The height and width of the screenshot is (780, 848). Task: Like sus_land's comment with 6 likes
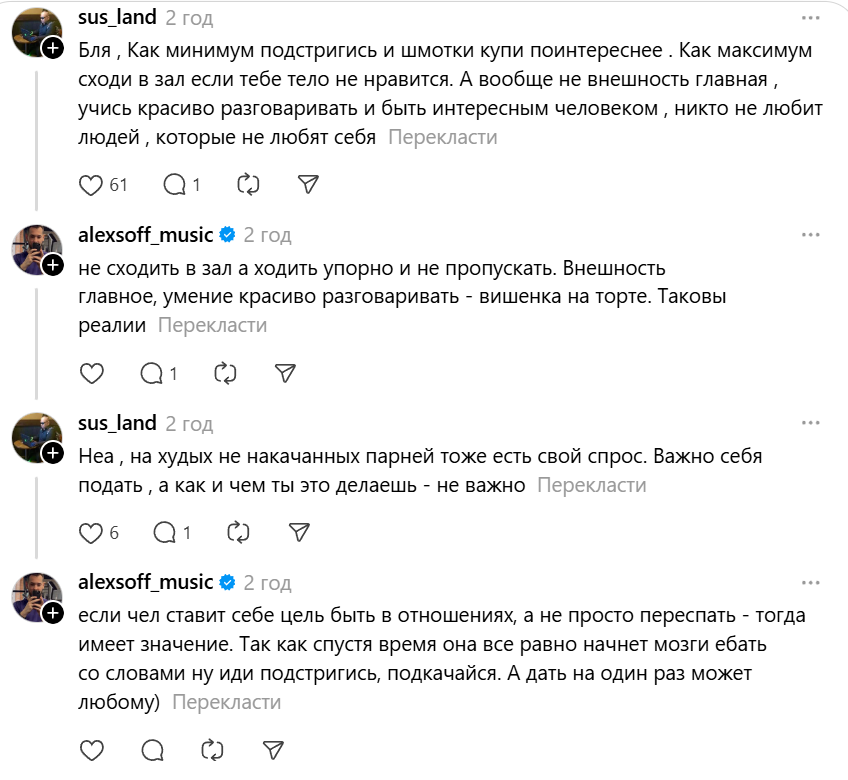coord(91,532)
